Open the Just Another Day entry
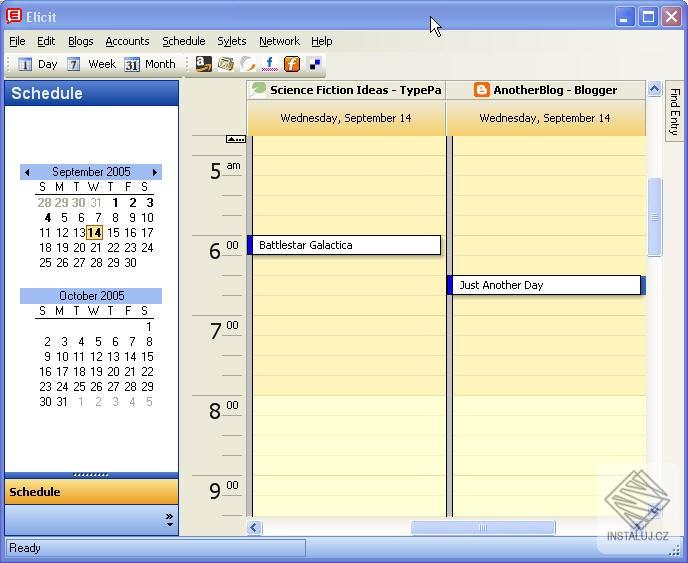Viewport: 688px width, 563px height. pos(546,285)
